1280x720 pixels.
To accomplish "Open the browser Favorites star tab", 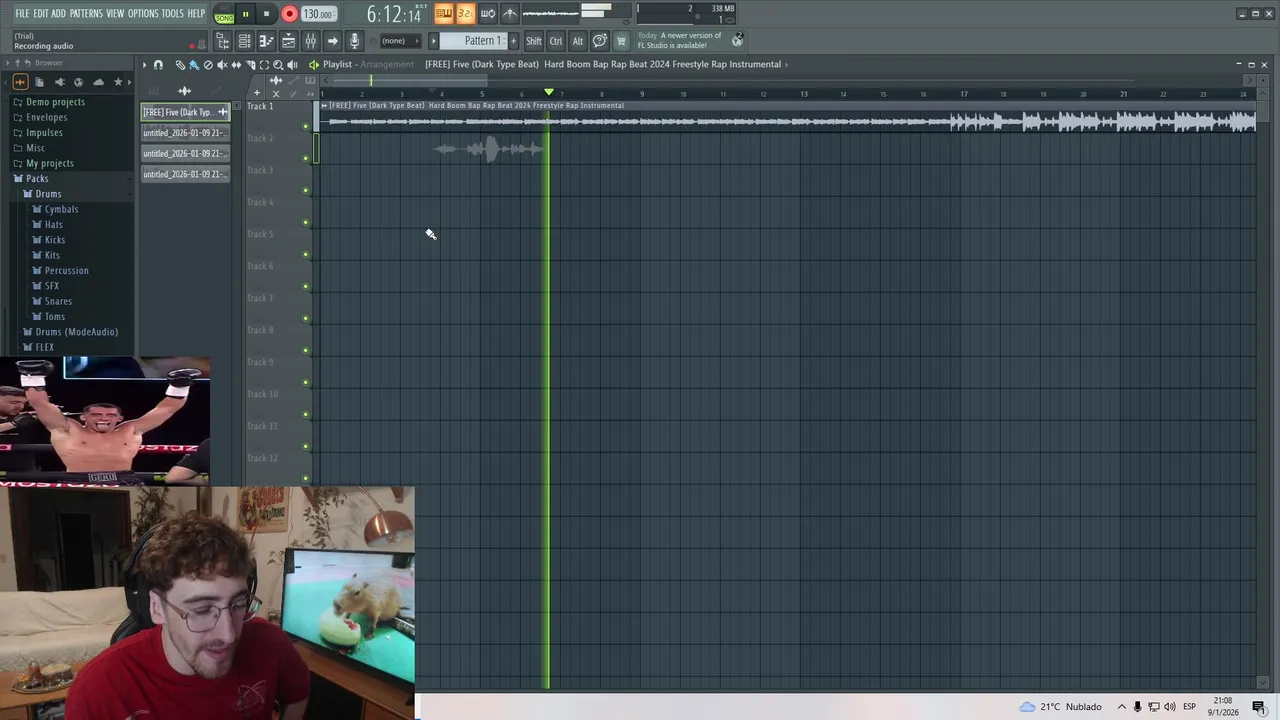I will tap(118, 82).
